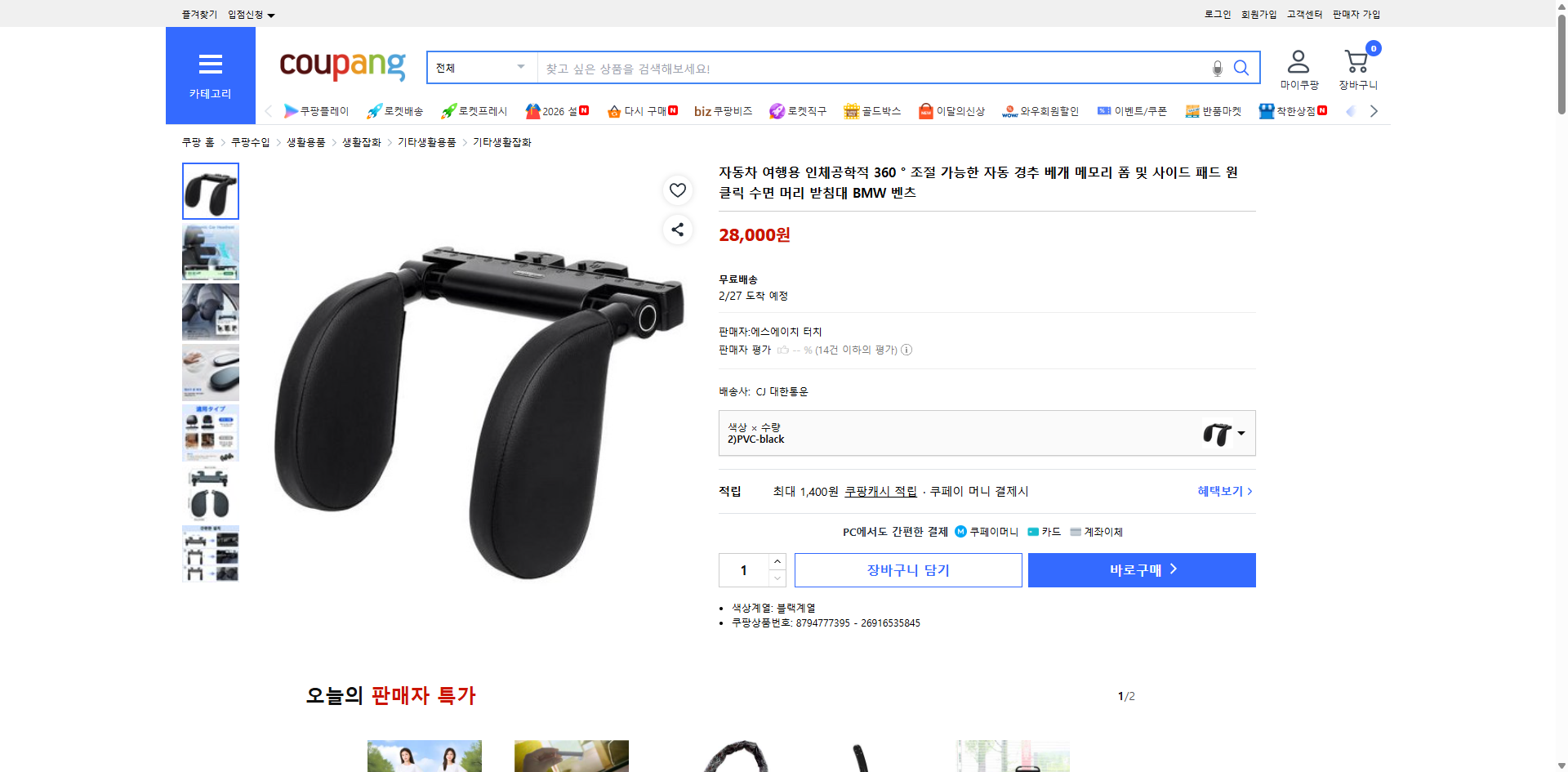Click the 골드박스 deals icon
The image size is (1568, 772).
851,111
